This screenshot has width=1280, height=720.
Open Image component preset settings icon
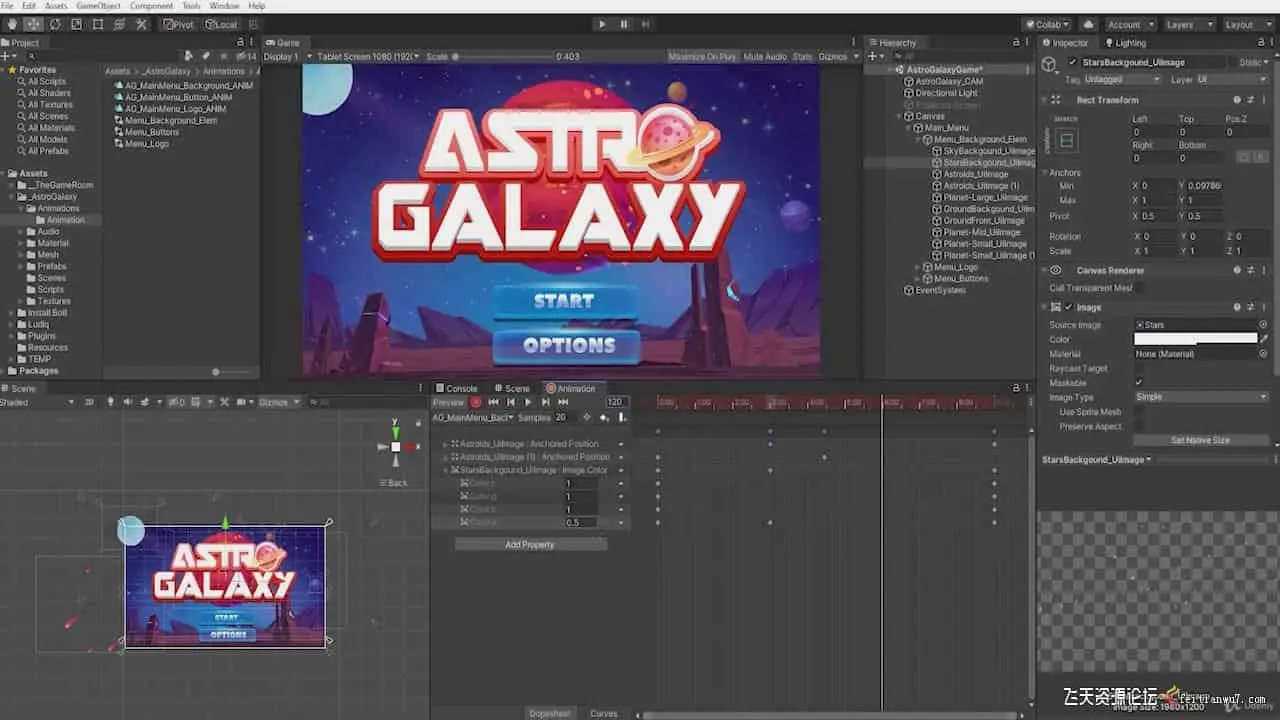(1250, 307)
